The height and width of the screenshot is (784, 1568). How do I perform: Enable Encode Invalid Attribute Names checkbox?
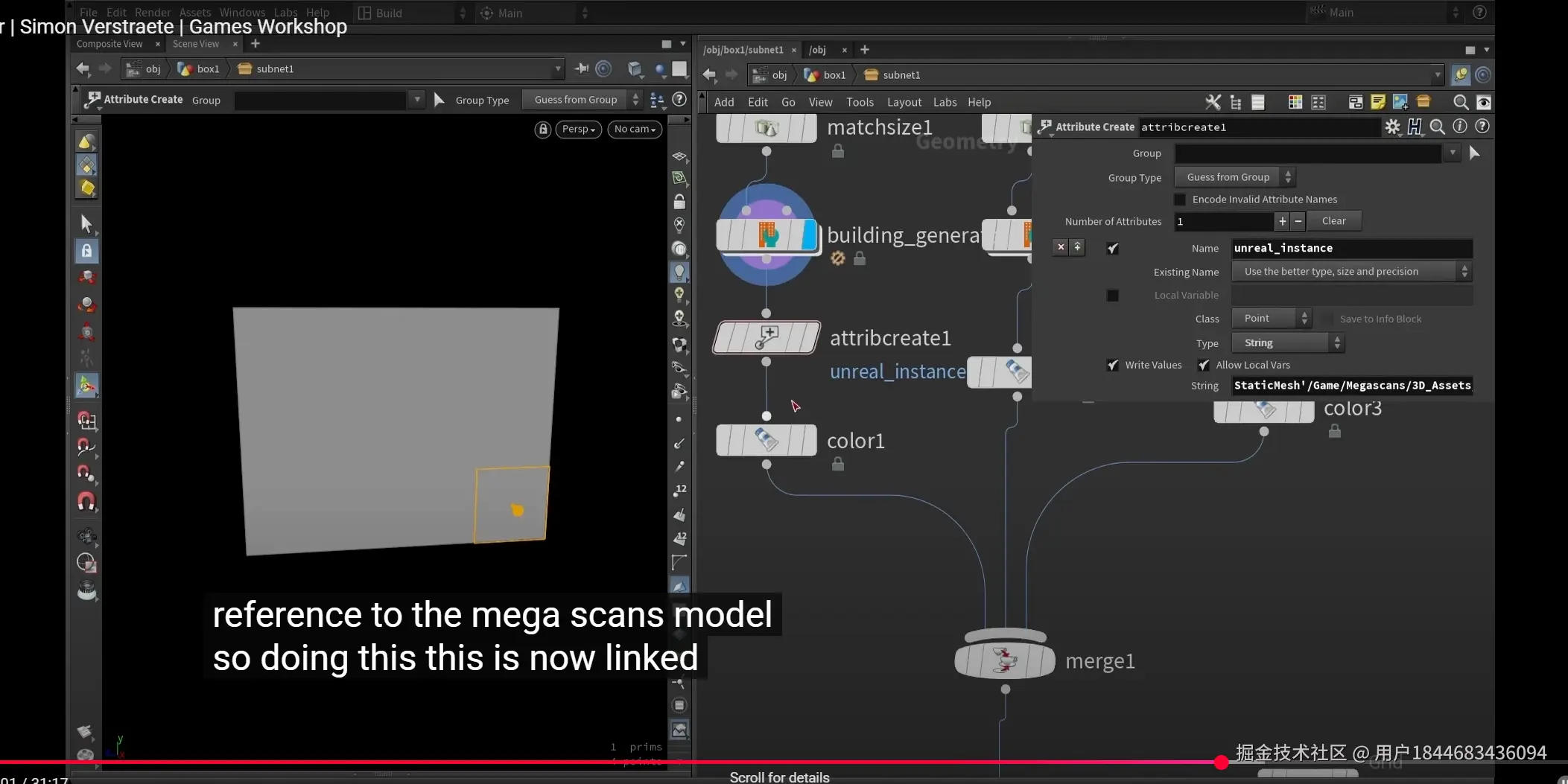[x=1180, y=200]
